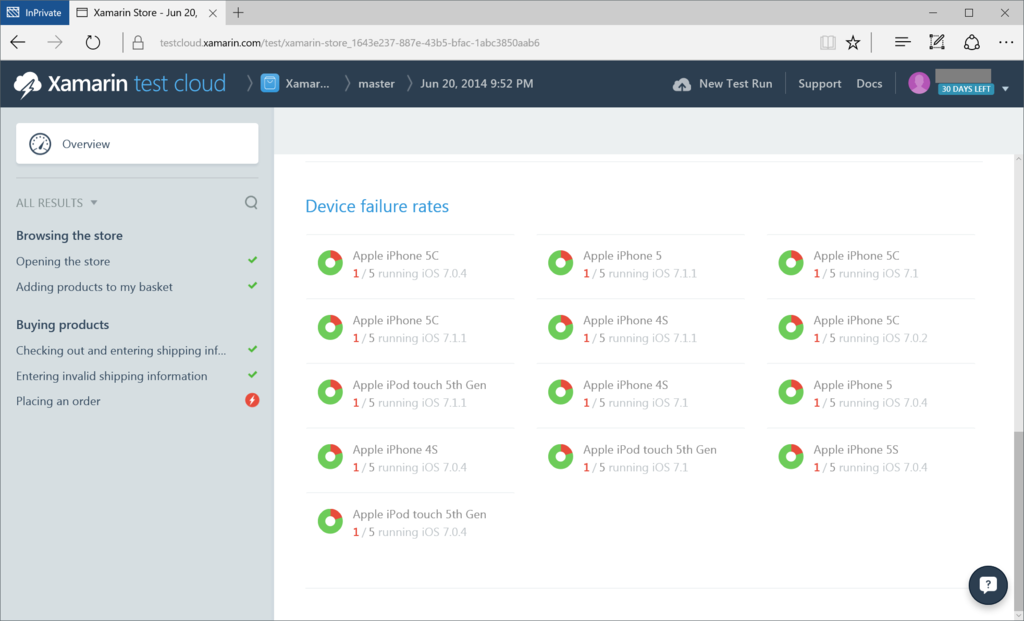
Task: Open the Overview sidebar tab
Action: [x=137, y=144]
